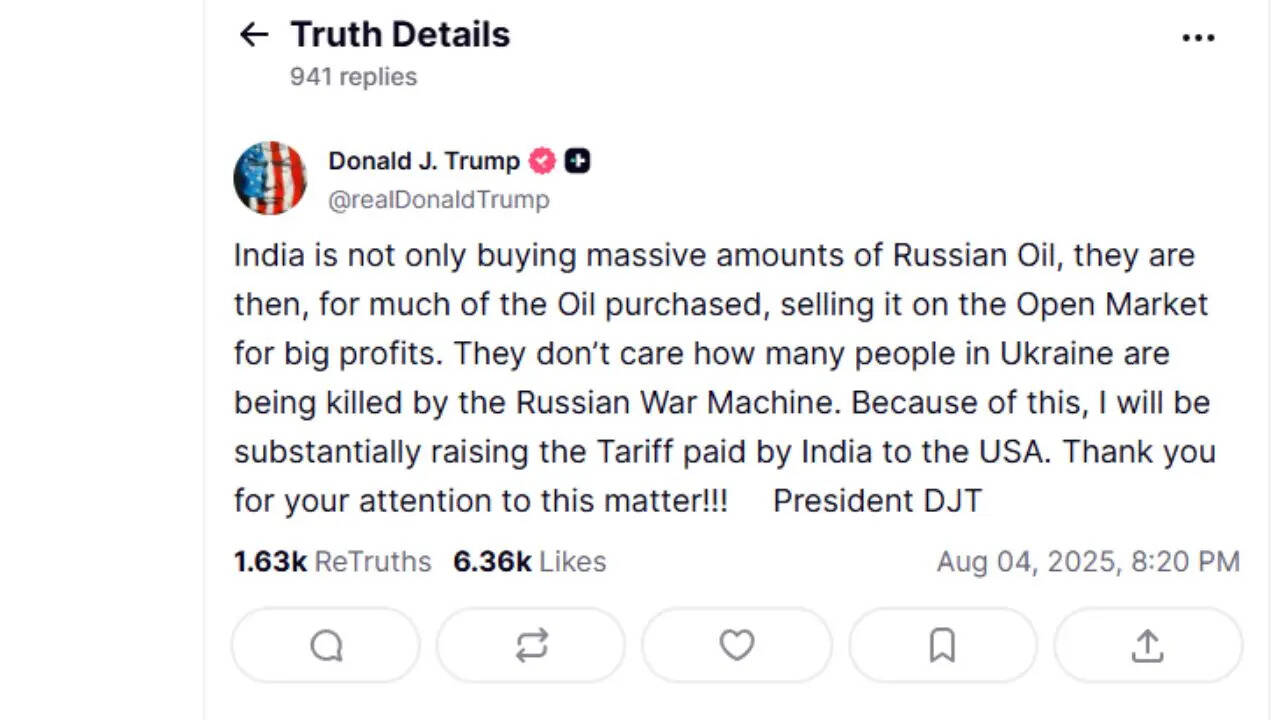
Task: Click the red verified checkmark badge
Action: click(x=542, y=161)
